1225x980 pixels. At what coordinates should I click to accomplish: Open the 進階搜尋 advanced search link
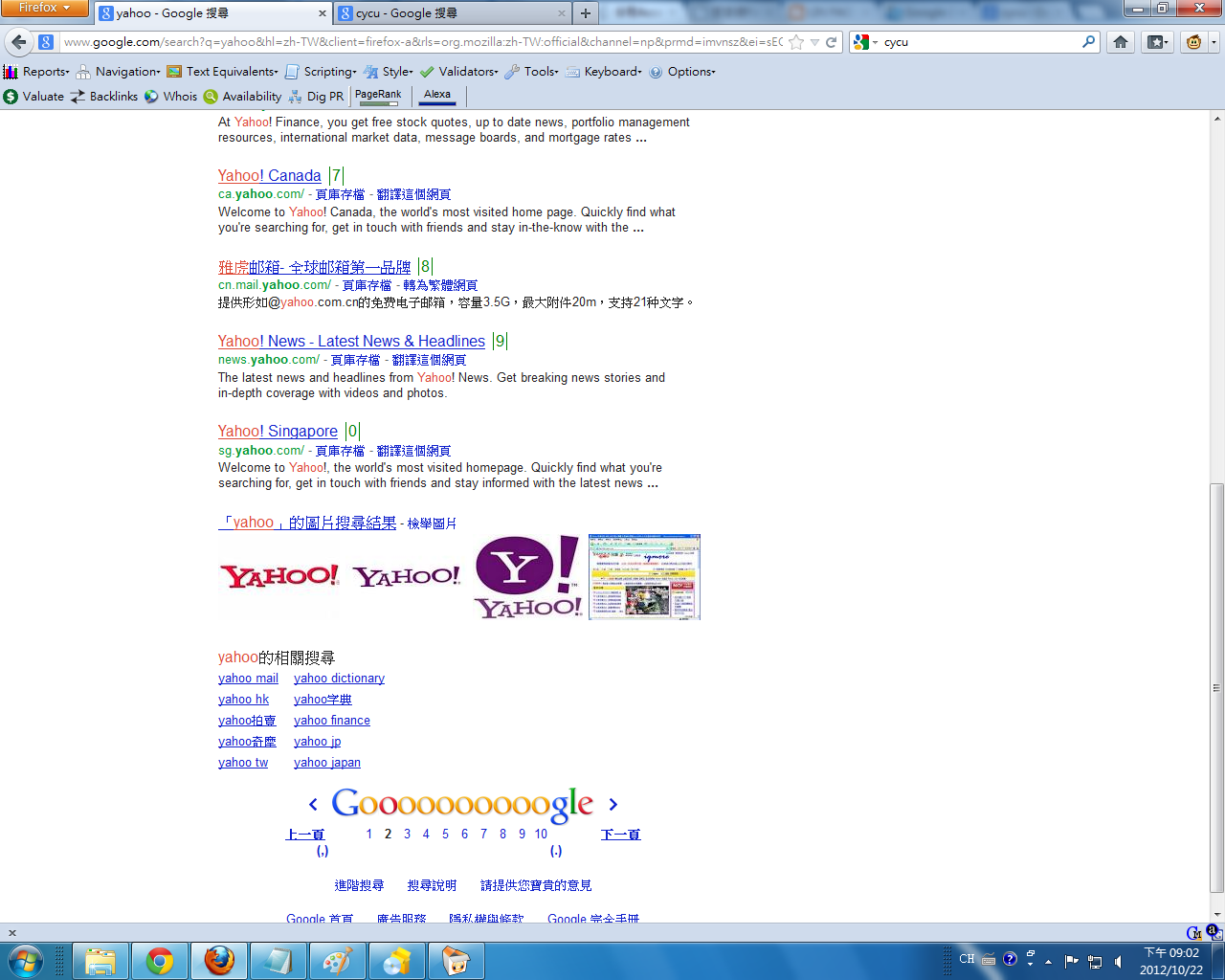pos(359,886)
